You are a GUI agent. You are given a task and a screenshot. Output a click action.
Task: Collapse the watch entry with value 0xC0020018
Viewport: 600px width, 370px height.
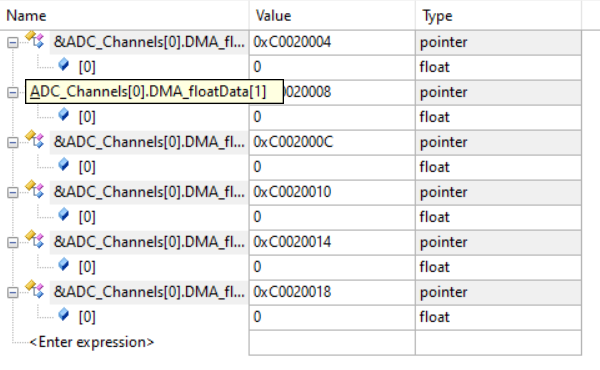click(x=13, y=293)
